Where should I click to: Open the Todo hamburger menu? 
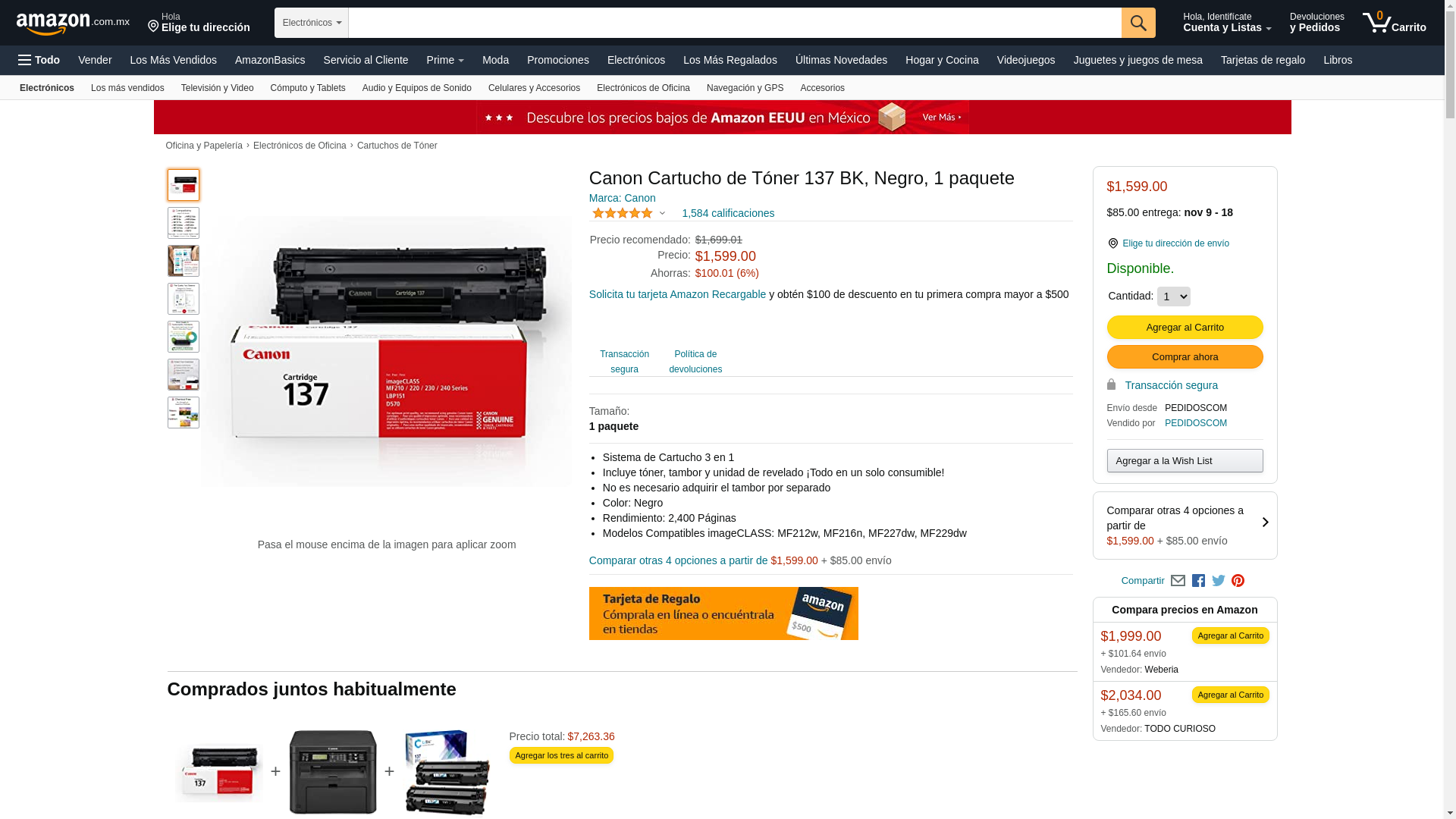click(39, 60)
